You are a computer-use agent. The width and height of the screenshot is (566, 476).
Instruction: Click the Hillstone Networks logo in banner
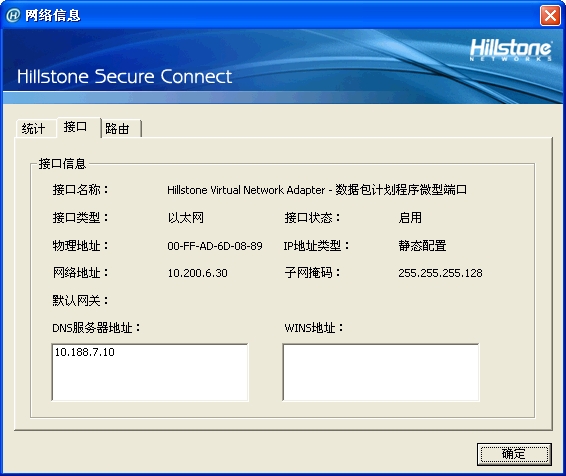510,50
